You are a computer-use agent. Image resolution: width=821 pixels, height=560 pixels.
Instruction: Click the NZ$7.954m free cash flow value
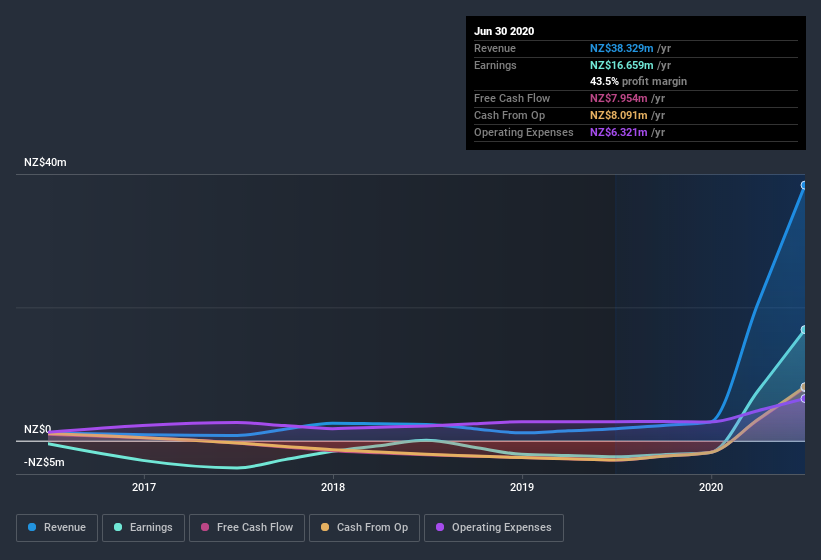pyautogui.click(x=618, y=98)
